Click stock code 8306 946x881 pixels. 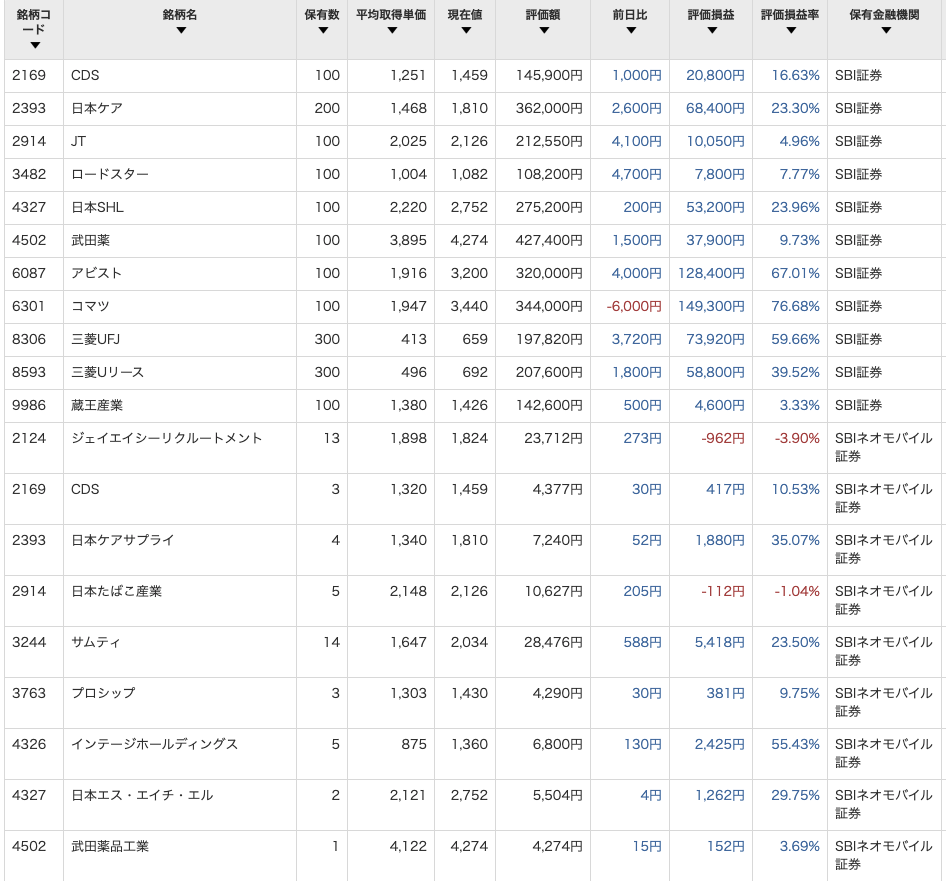tap(29, 339)
